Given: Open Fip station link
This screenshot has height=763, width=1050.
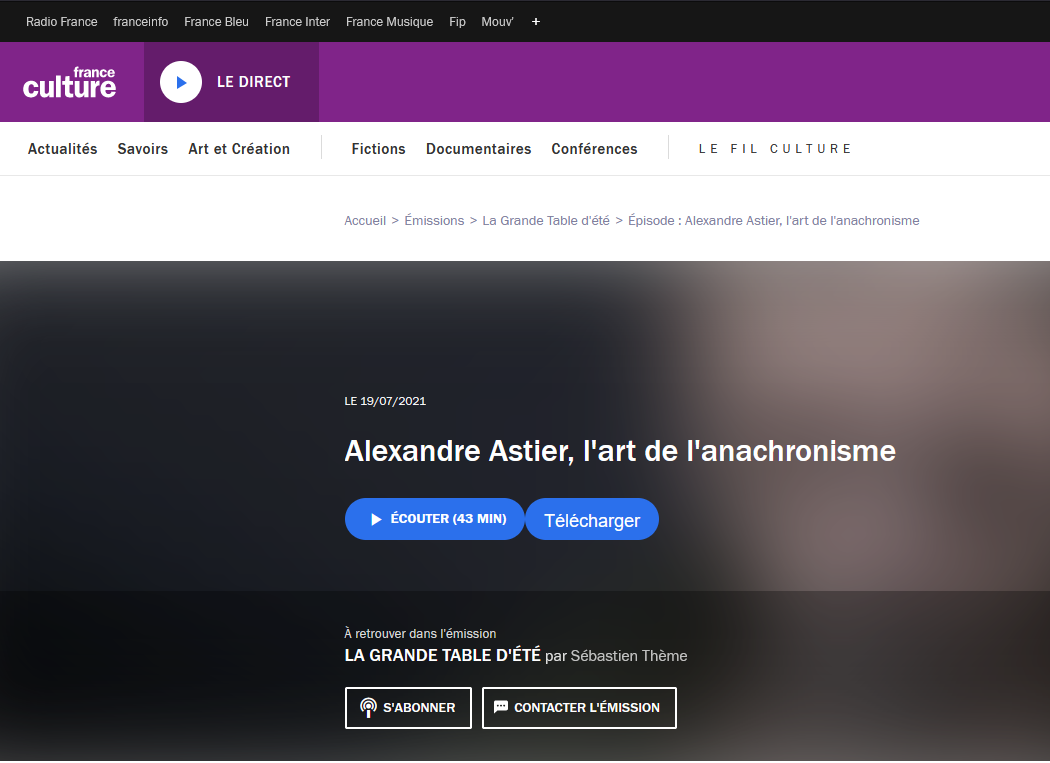Looking at the screenshot, I should point(457,21).
